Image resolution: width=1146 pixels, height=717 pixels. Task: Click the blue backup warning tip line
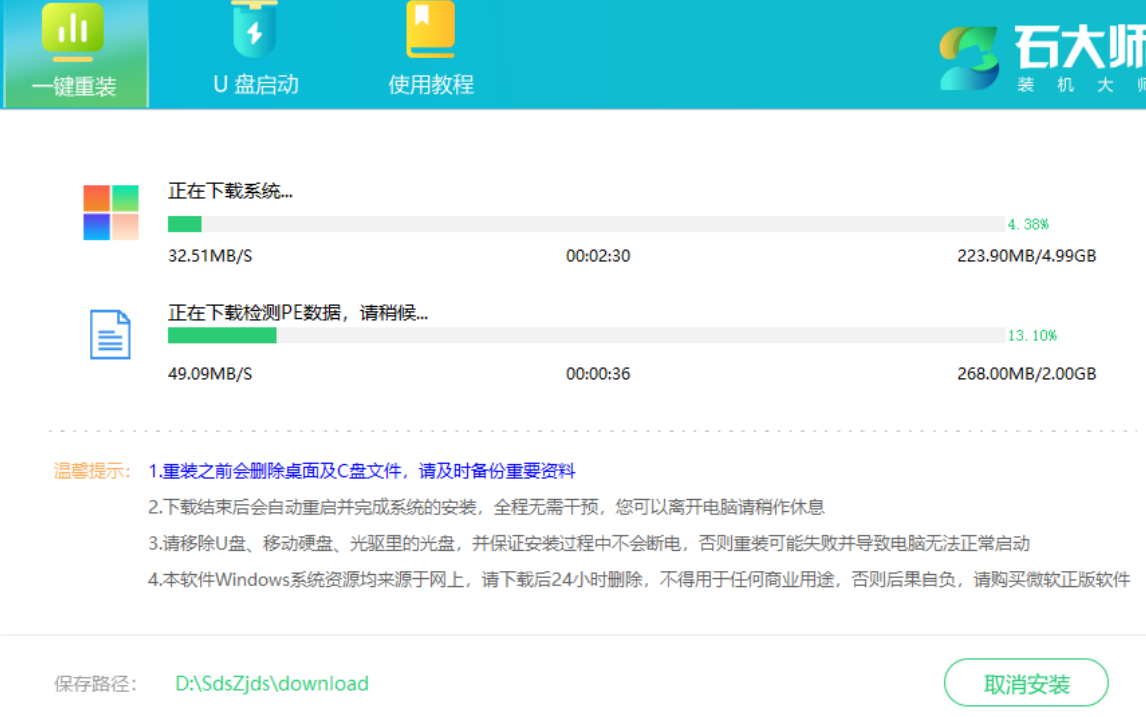362,471
